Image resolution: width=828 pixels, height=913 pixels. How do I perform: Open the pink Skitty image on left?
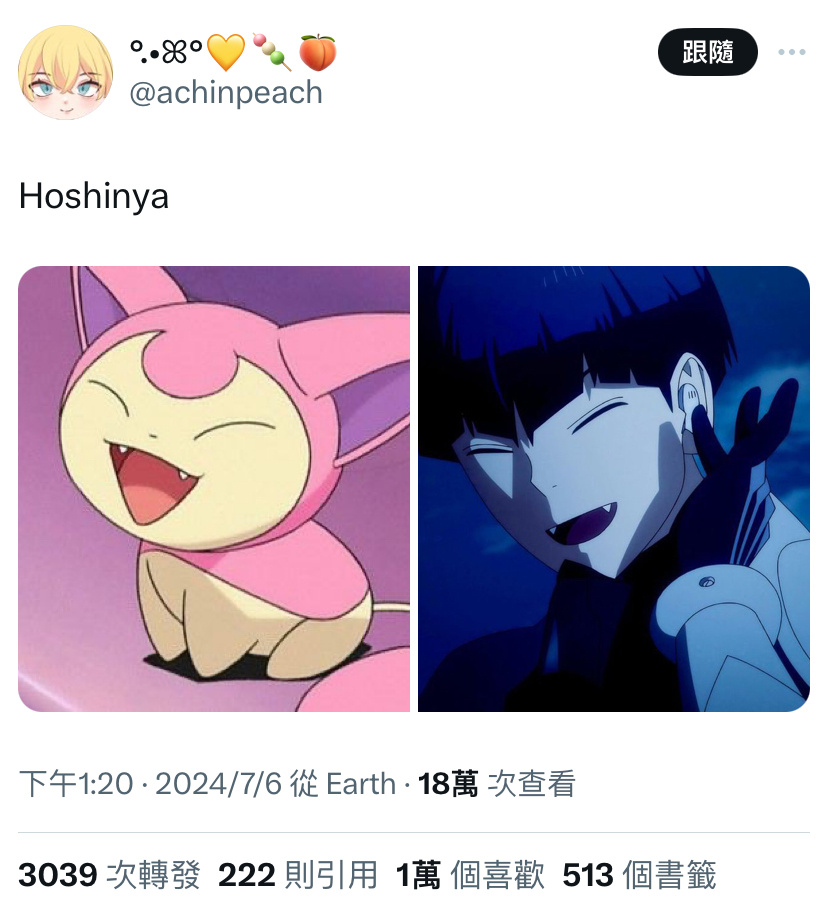pos(214,489)
